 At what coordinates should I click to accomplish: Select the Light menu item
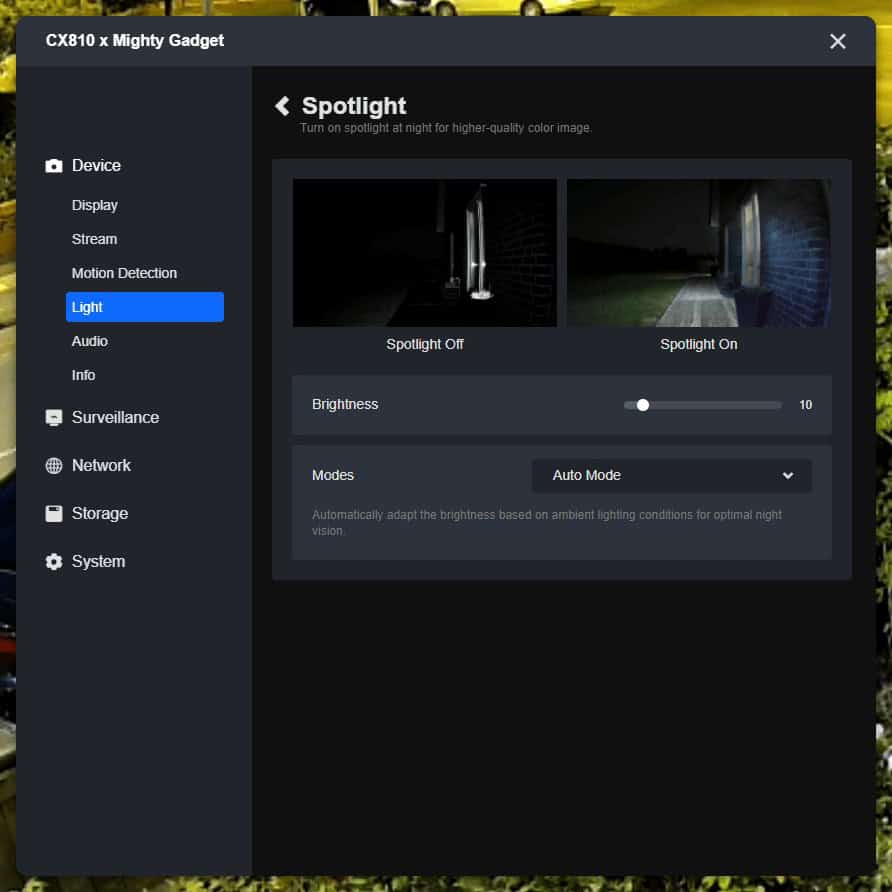[144, 307]
